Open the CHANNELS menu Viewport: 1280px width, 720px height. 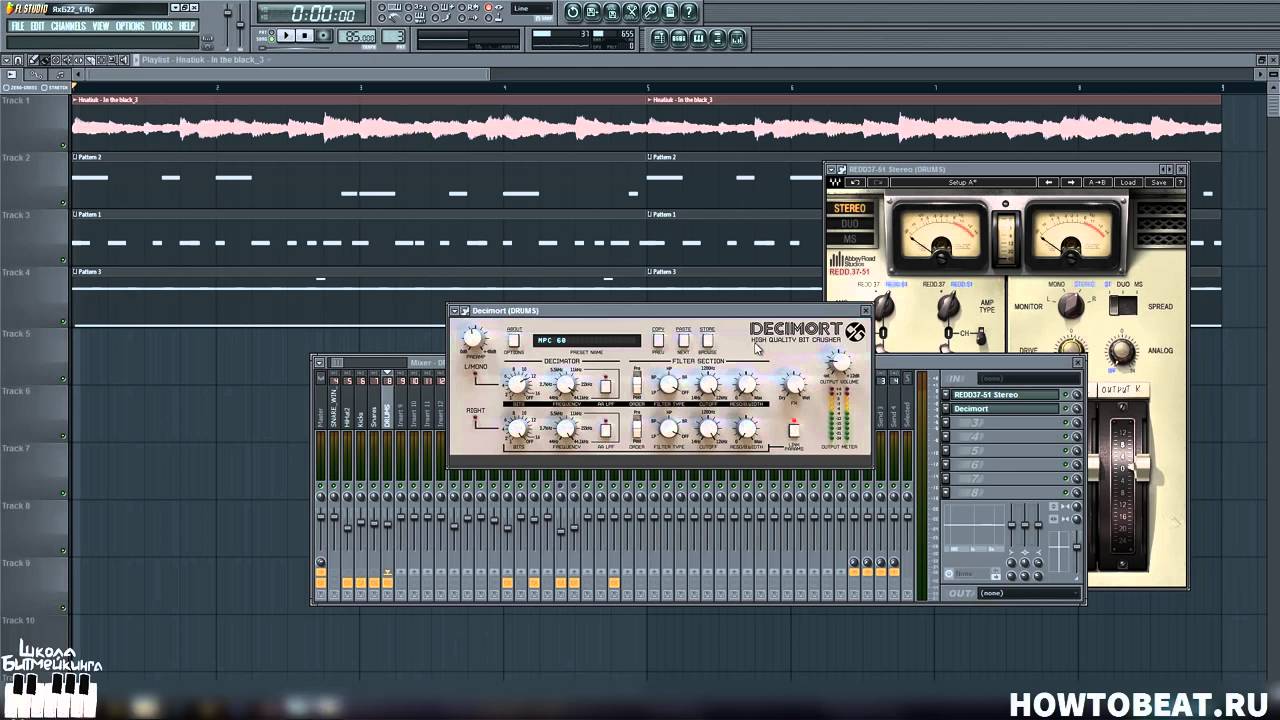tap(68, 26)
